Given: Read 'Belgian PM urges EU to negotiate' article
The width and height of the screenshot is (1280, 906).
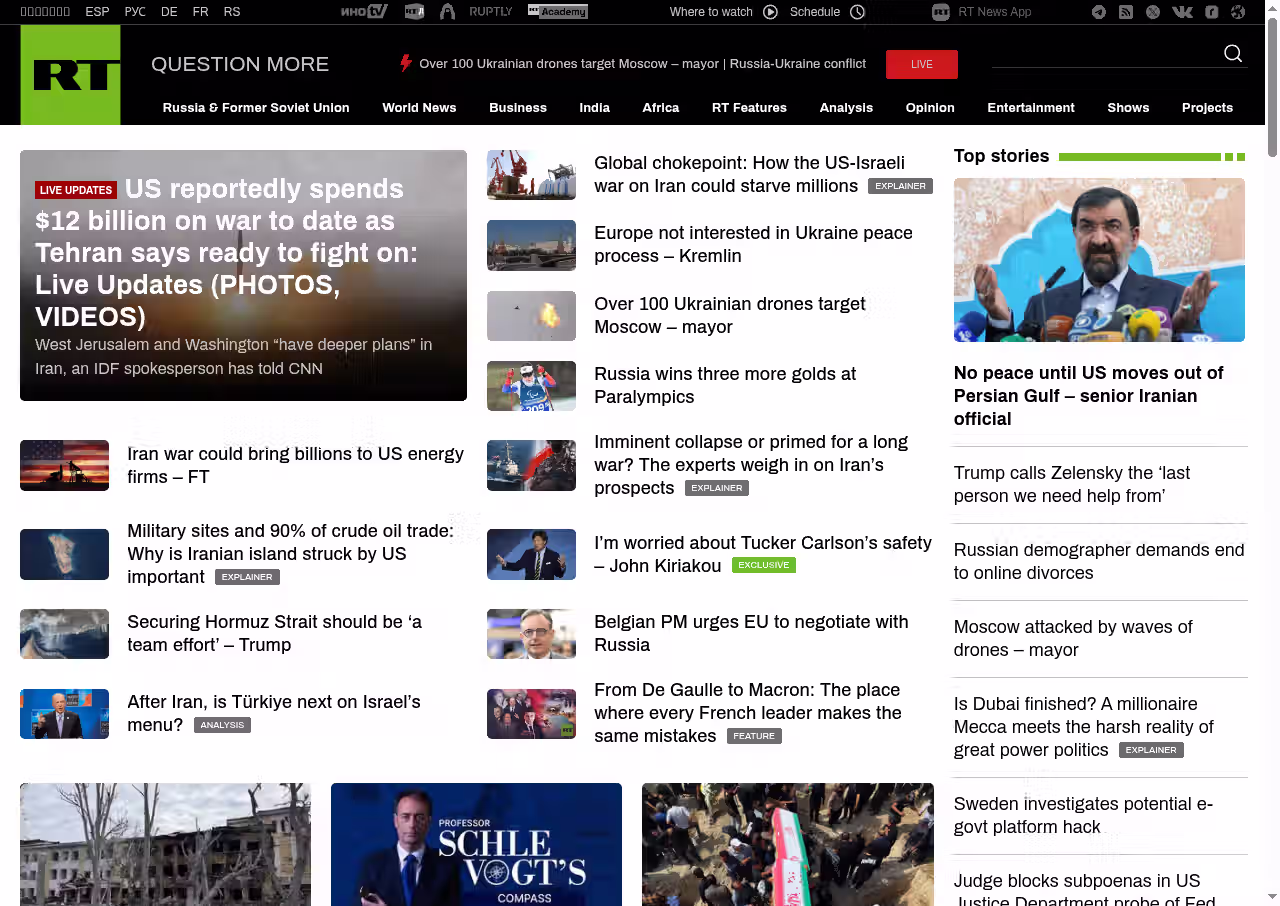Looking at the screenshot, I should (x=750, y=633).
